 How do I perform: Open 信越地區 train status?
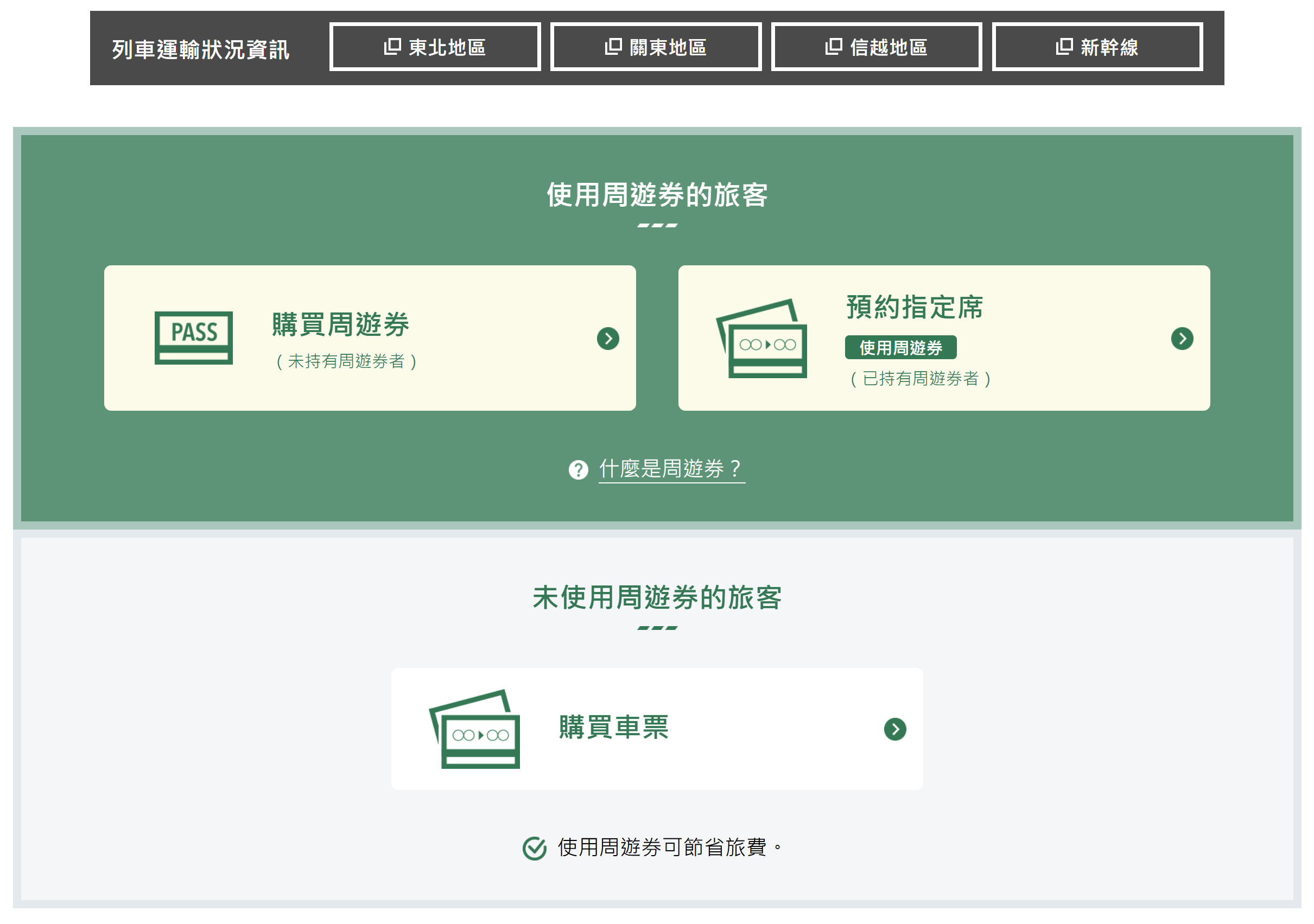pos(876,47)
